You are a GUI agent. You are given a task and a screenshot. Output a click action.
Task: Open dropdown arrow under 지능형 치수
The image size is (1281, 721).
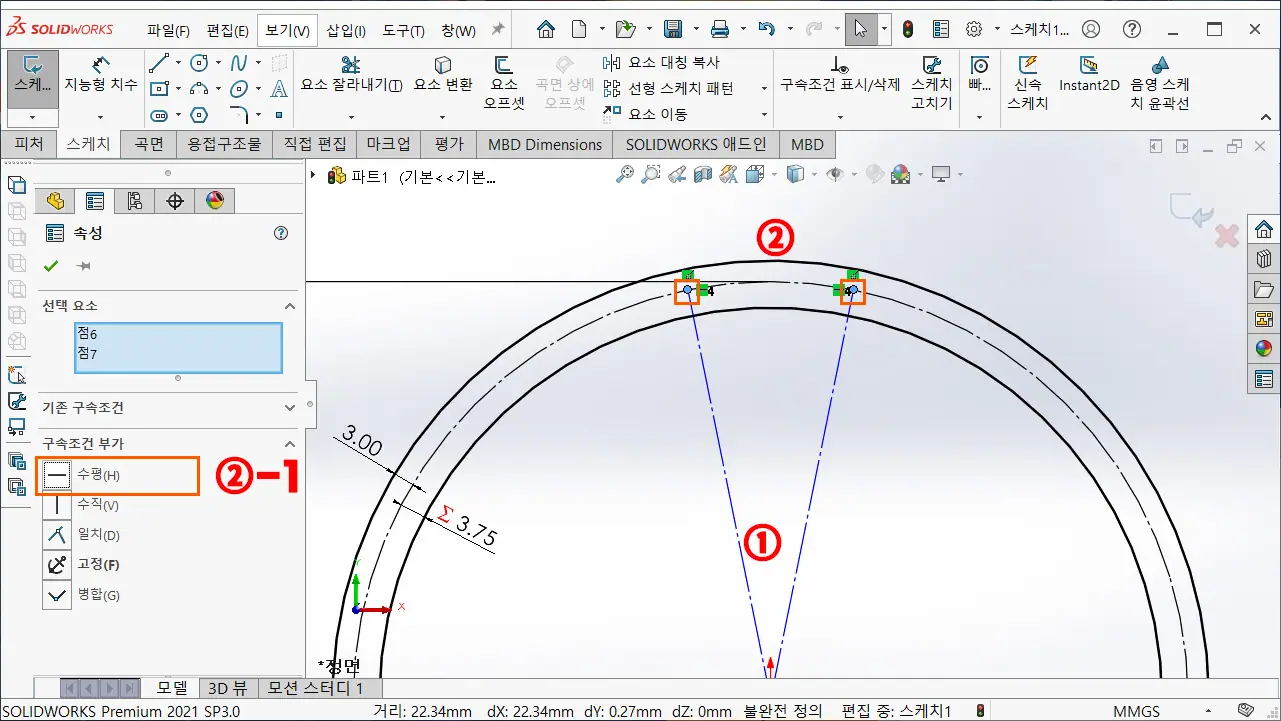[x=101, y=117]
